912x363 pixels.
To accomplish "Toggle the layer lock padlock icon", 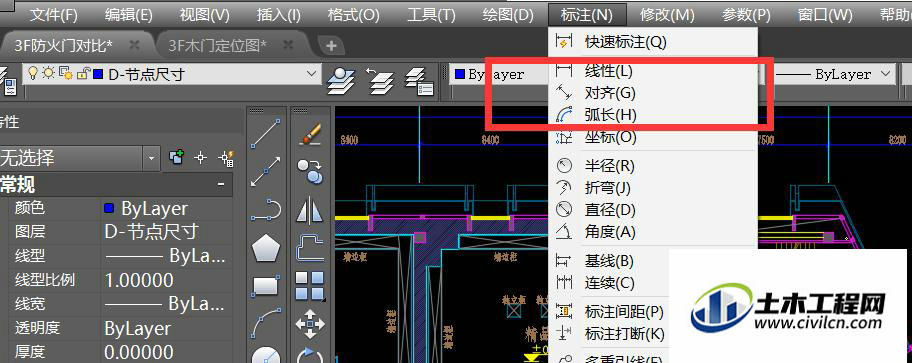I will click(x=83, y=74).
